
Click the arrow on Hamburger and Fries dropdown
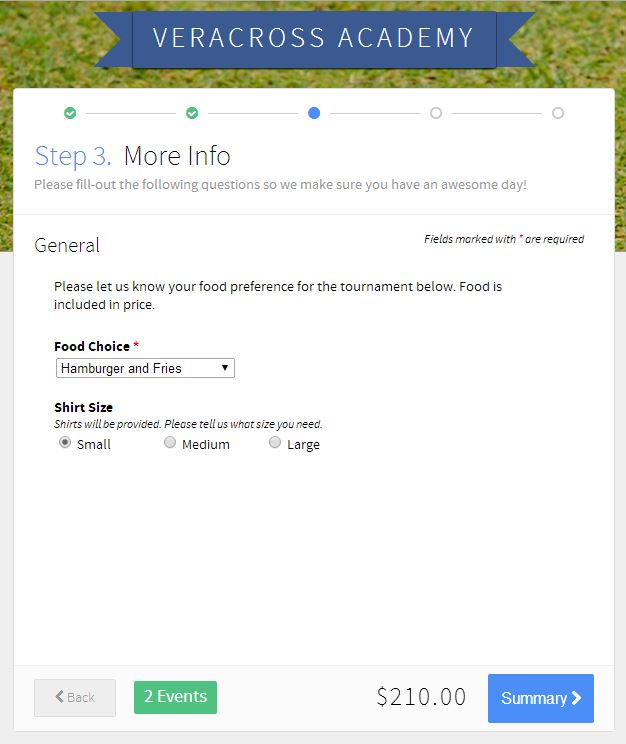[225, 368]
